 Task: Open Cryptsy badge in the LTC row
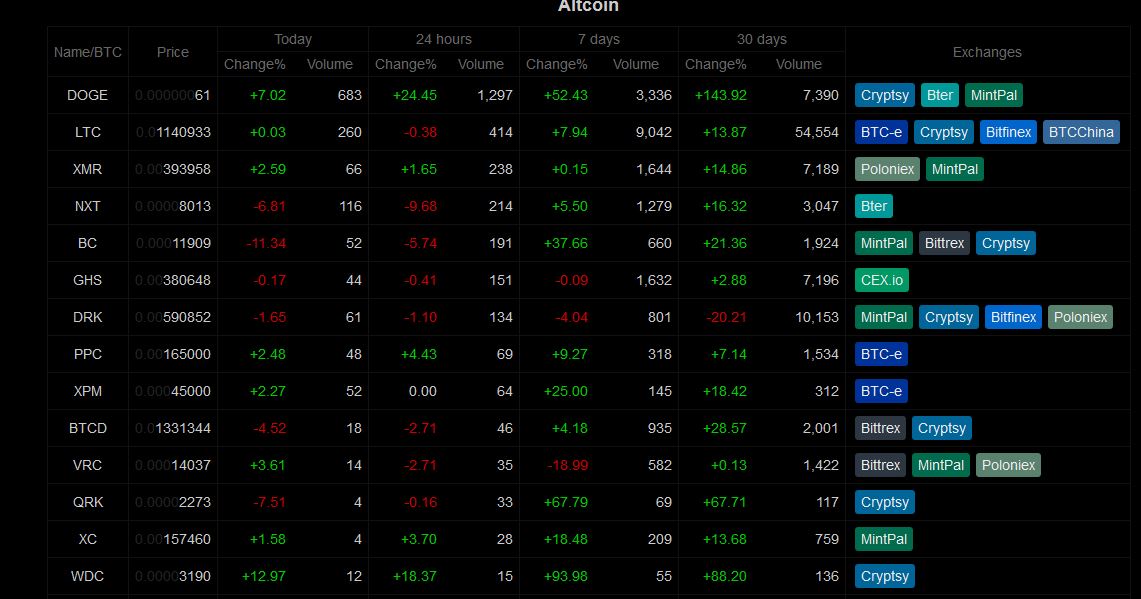point(944,132)
